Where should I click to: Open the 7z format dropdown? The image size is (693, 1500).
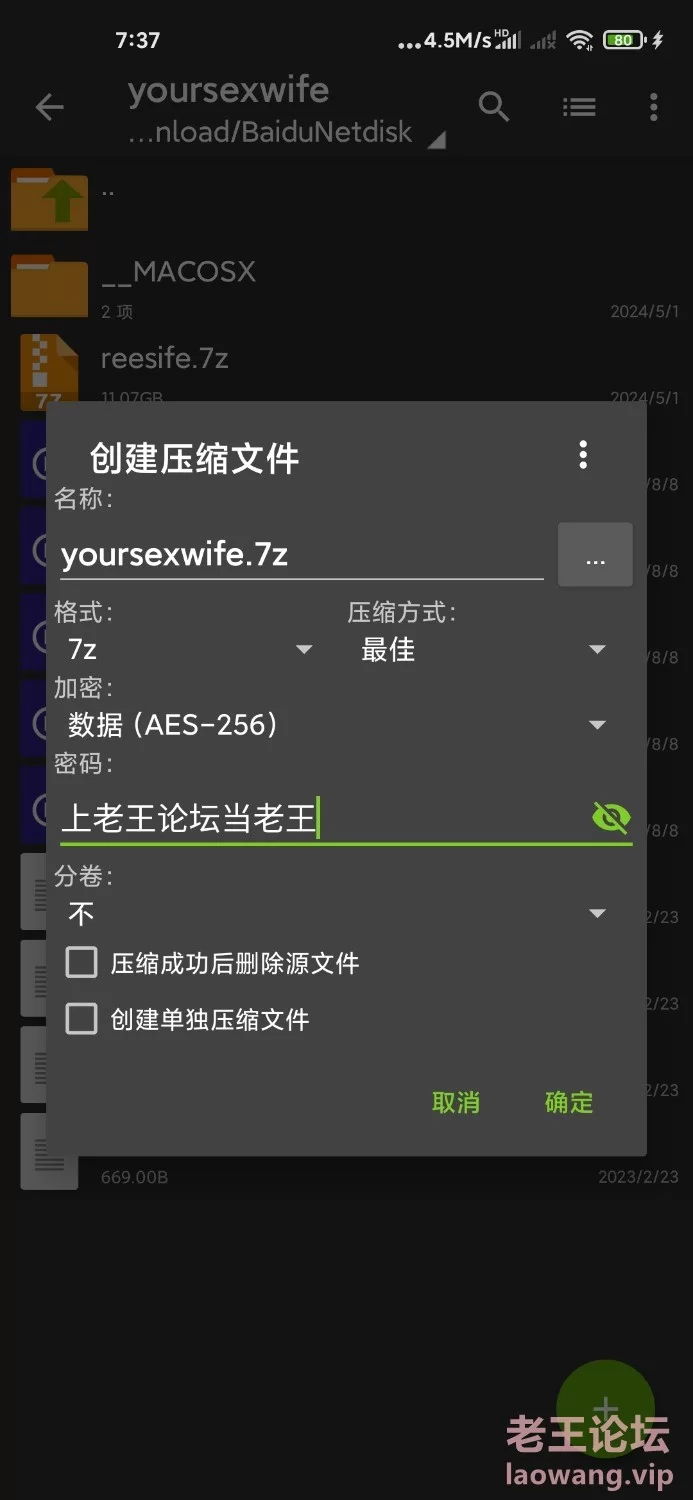[190, 649]
